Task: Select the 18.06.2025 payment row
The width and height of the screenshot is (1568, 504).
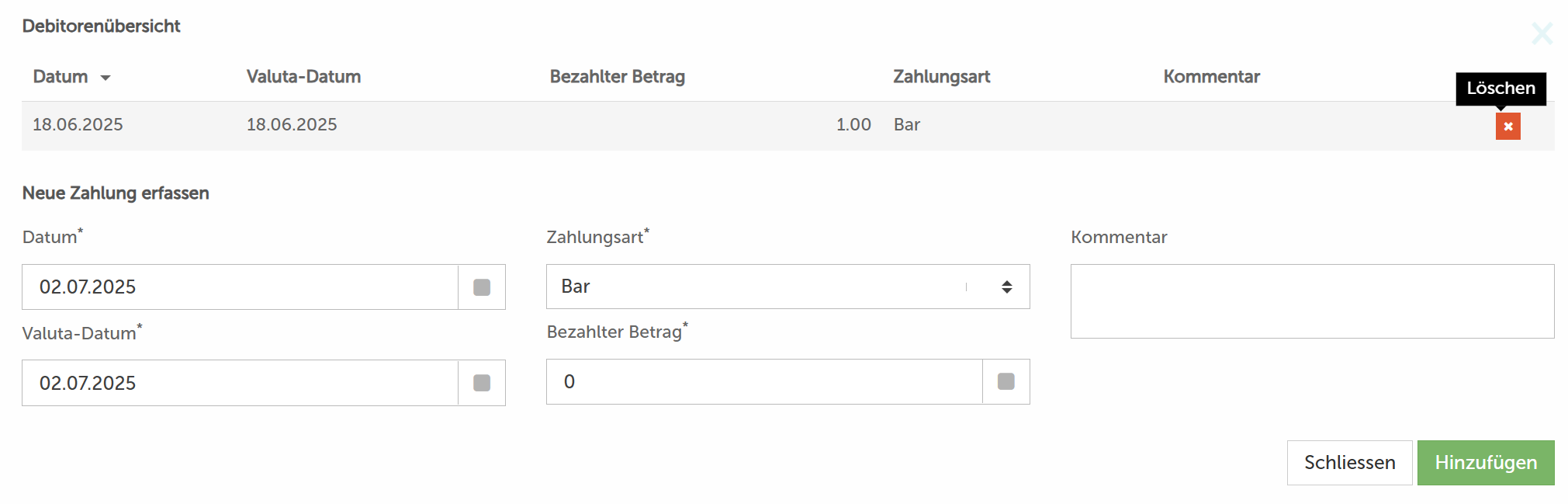Action: point(787,125)
